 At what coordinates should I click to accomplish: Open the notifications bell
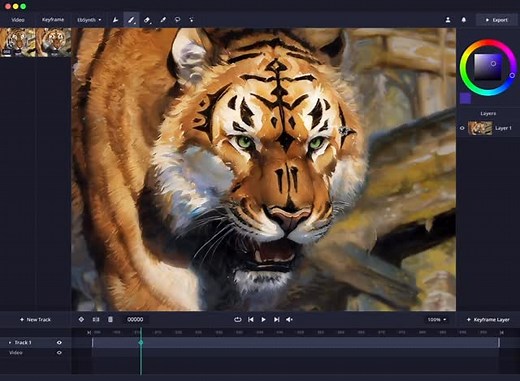click(464, 20)
